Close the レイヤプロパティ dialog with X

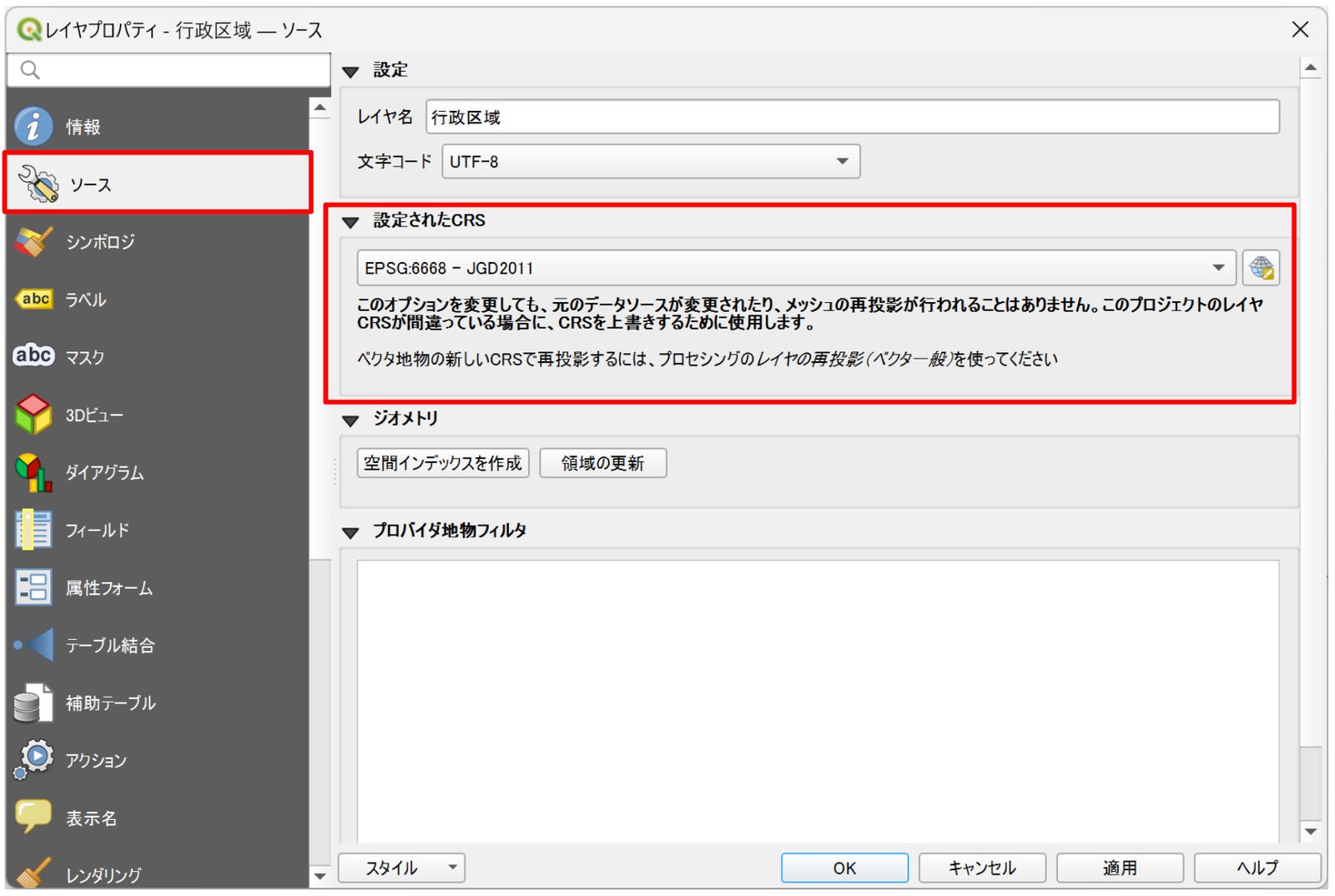[x=1300, y=29]
